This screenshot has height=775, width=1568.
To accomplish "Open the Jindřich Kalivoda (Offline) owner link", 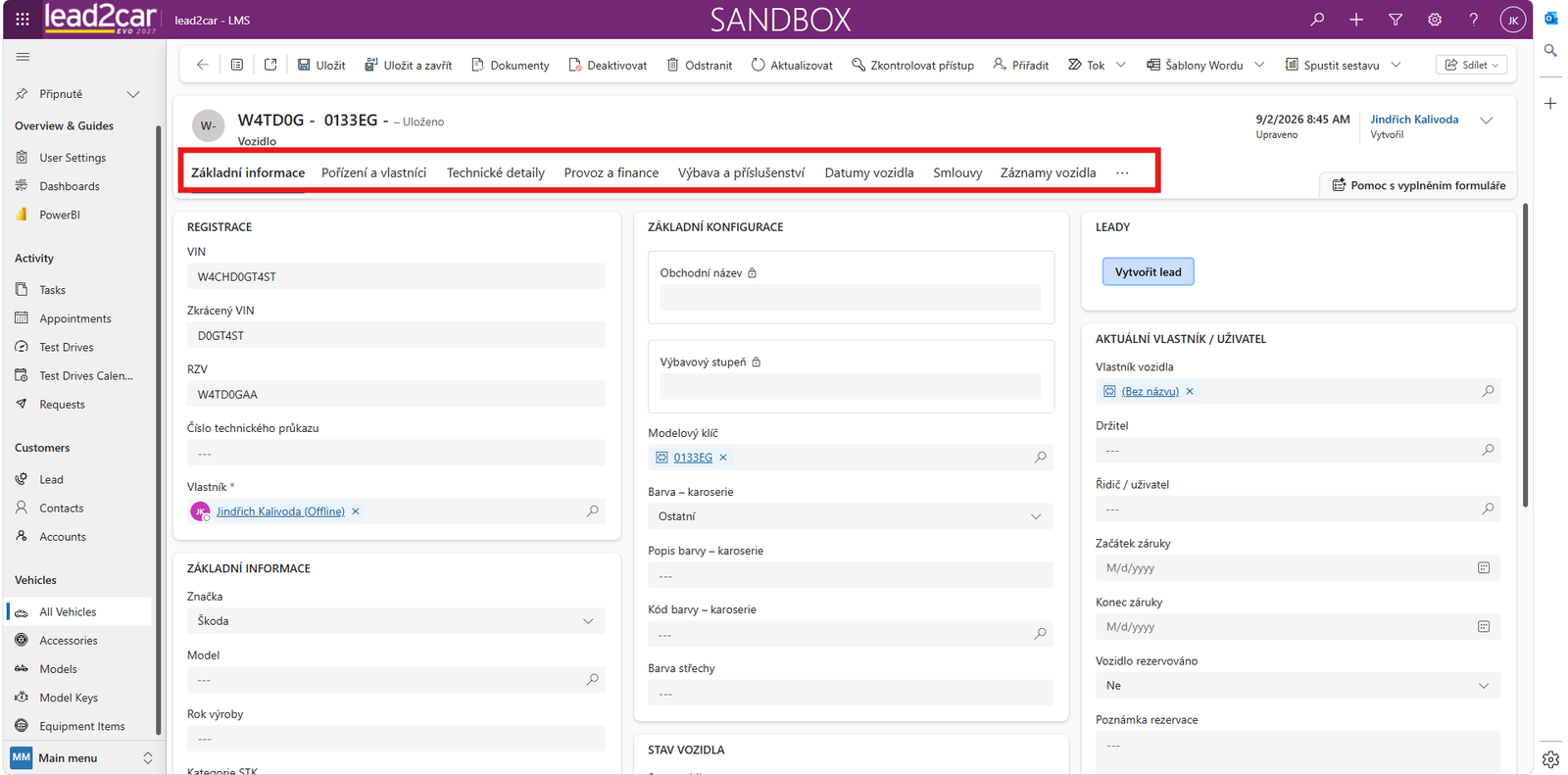I will pos(280,511).
